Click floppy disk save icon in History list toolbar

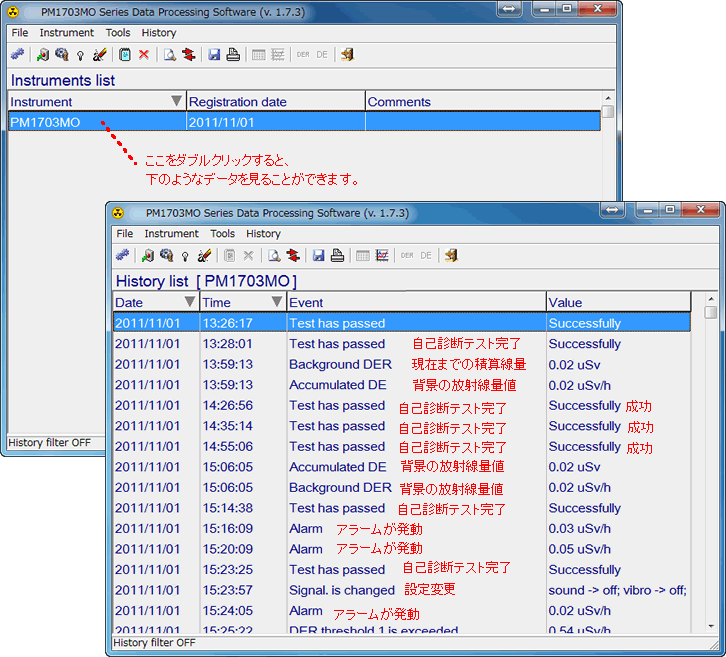click(319, 255)
